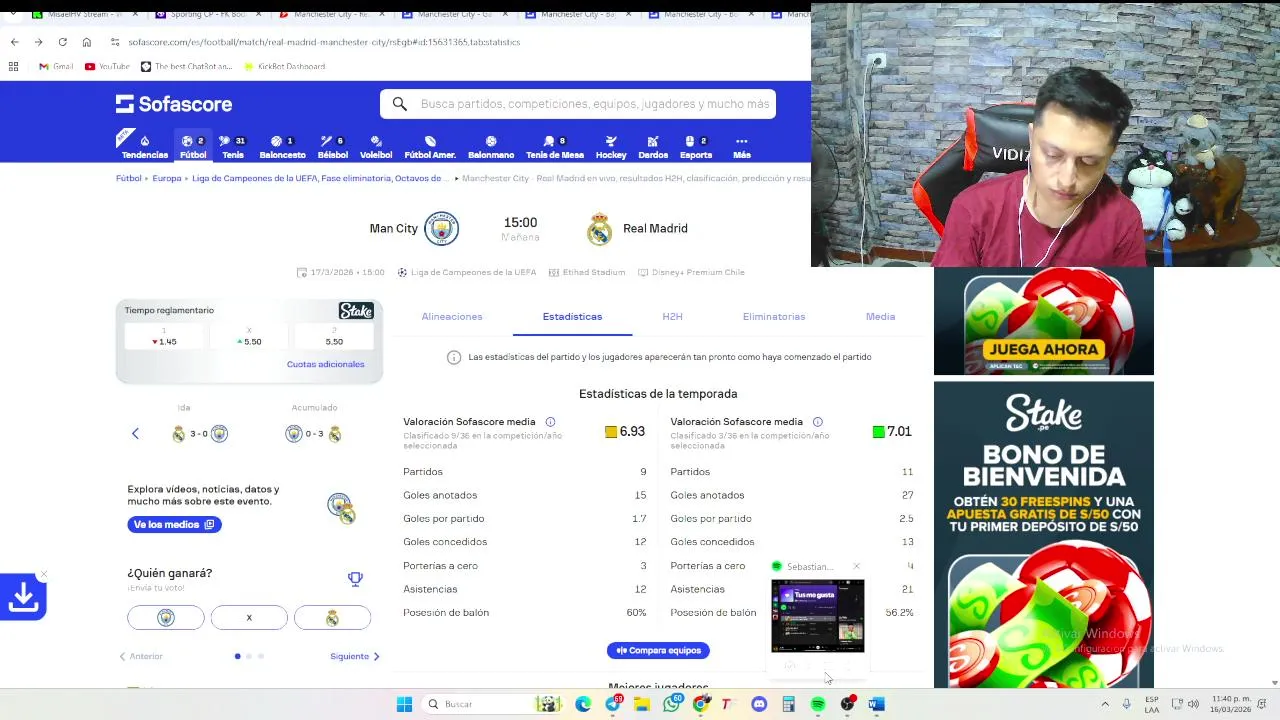
Task: Click the Real Madrid crest
Action: pyautogui.click(x=599, y=228)
